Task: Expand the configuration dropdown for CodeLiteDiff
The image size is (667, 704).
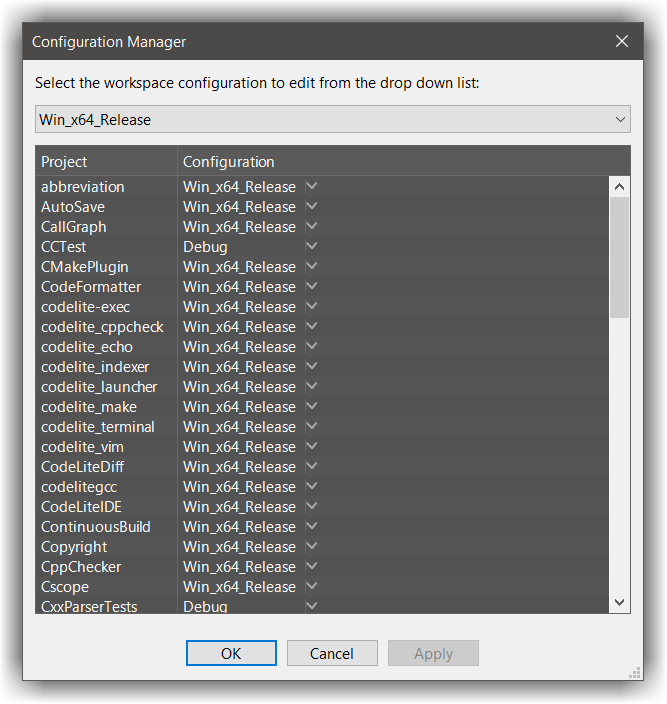Action: point(312,466)
